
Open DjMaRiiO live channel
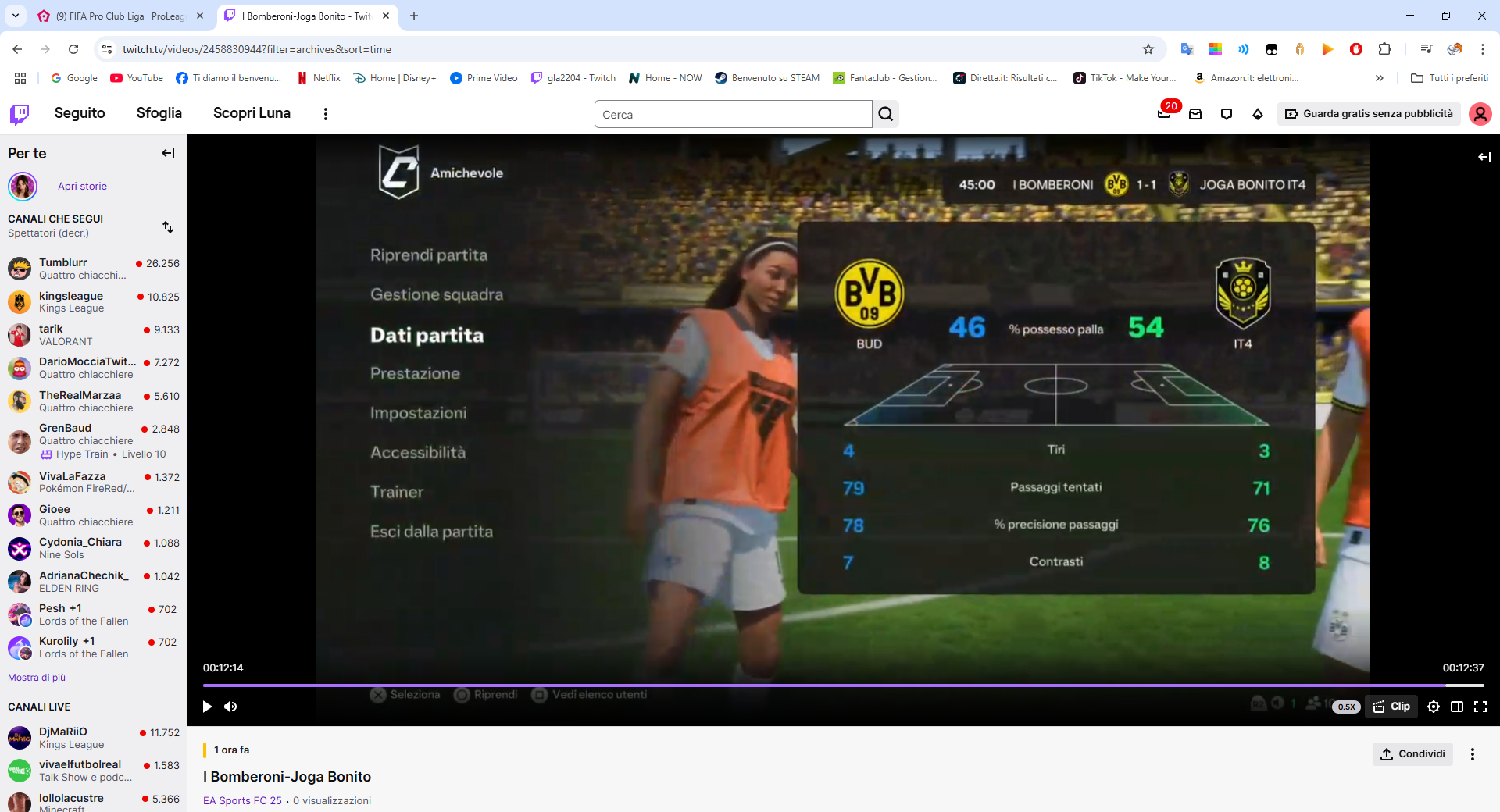click(94, 738)
